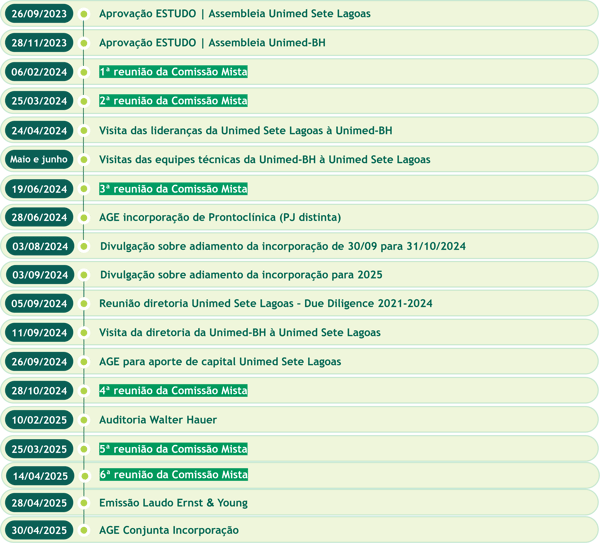Screen dimensions: 600x543
Task: Select the 06/02/2024 date badge
Action: (39, 72)
